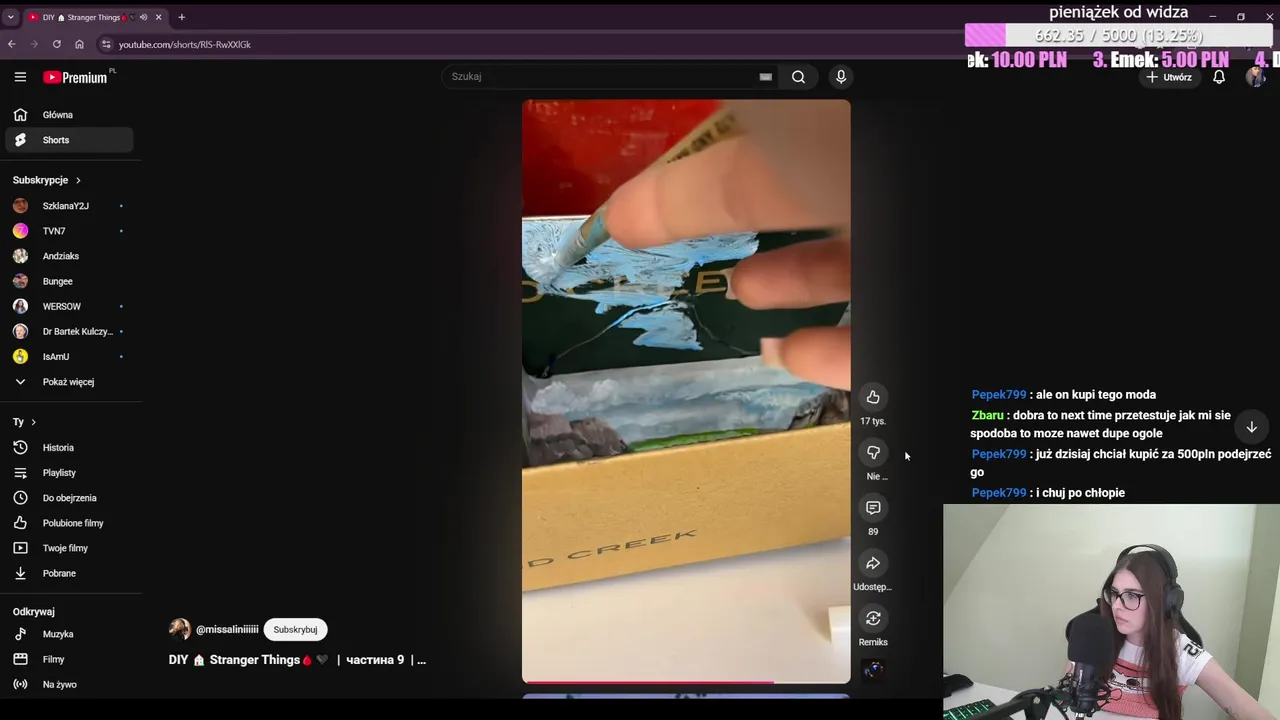Open Do obejrzenia watch later list
This screenshot has height=720, width=1280.
pyautogui.click(x=68, y=498)
